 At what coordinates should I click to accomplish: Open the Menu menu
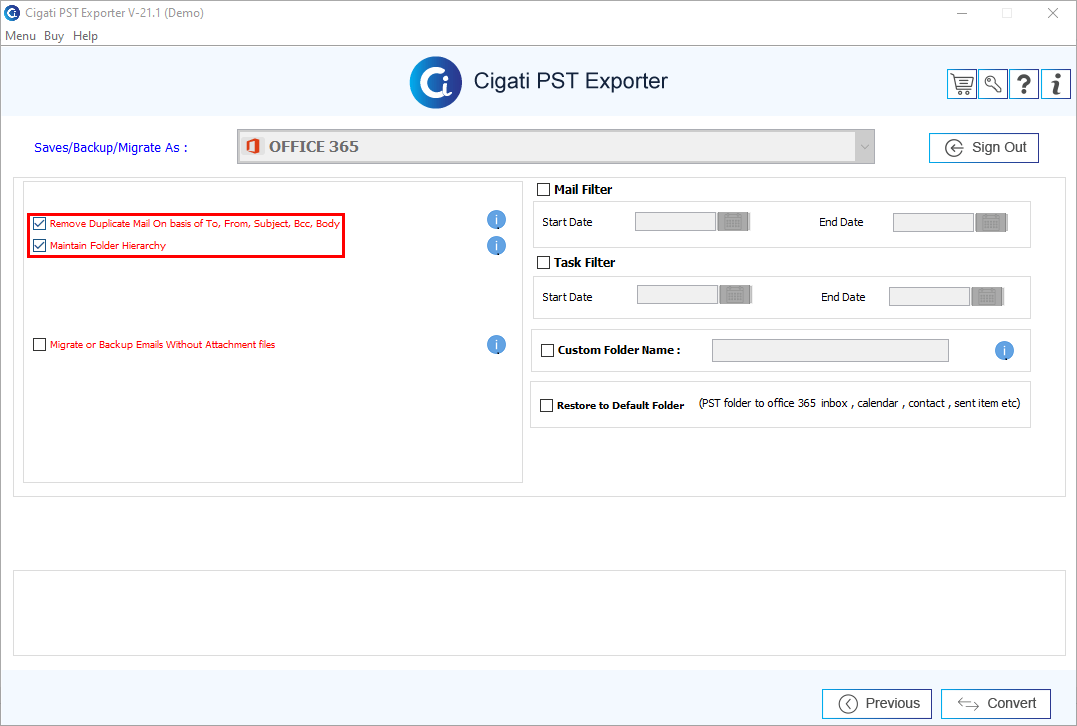click(x=20, y=36)
